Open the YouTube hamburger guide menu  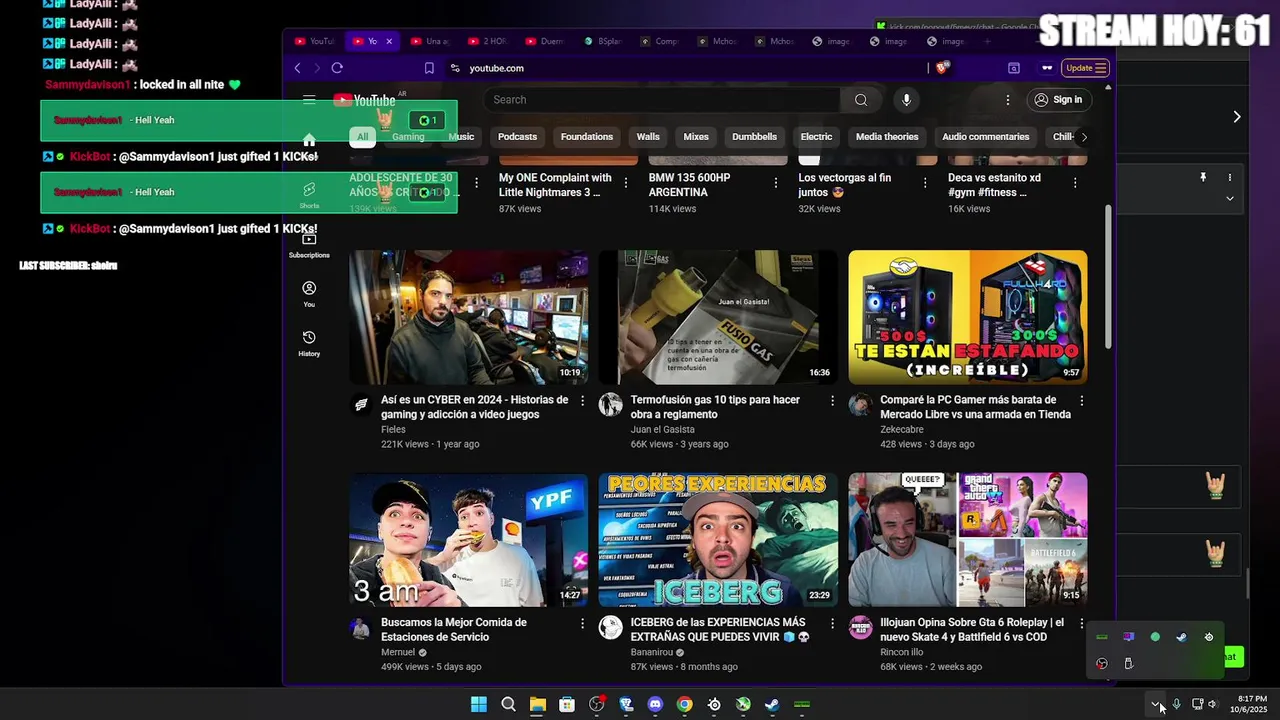click(309, 100)
